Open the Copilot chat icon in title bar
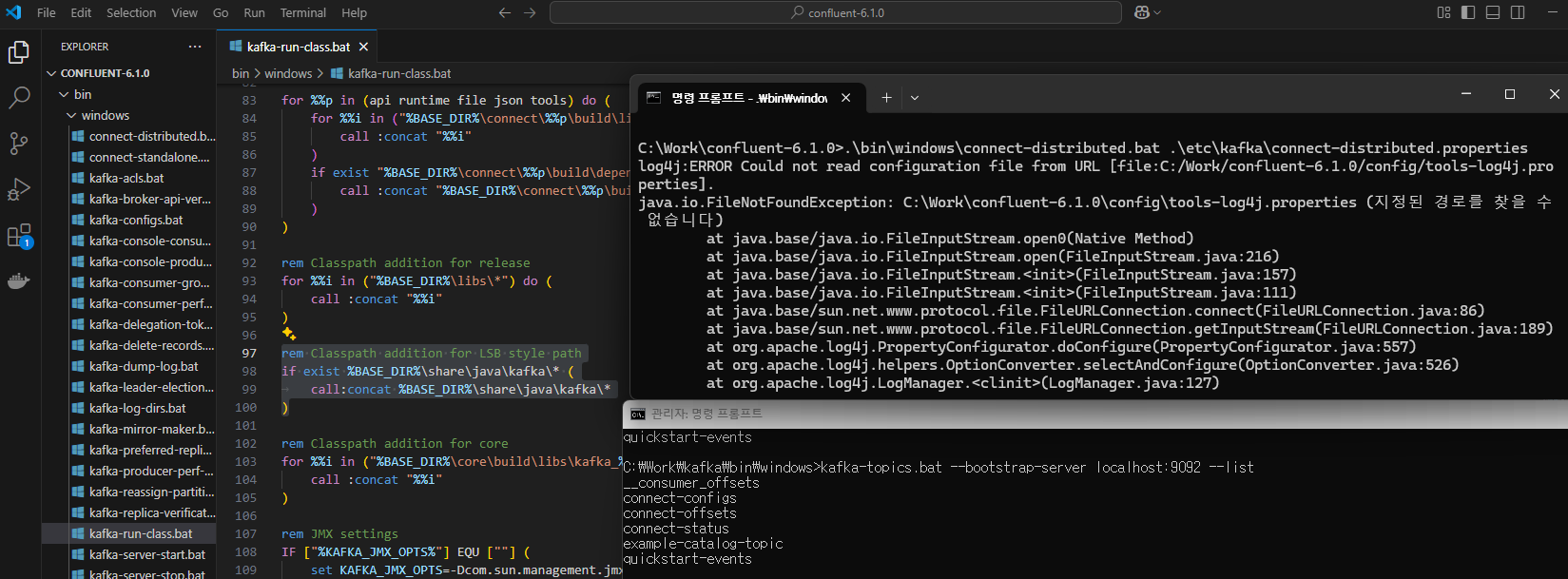Screen dimensions: 1568x579 click(1142, 12)
